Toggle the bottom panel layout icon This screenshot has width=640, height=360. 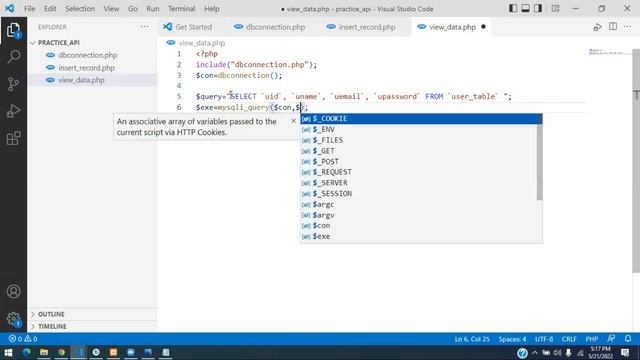(x=526, y=8)
